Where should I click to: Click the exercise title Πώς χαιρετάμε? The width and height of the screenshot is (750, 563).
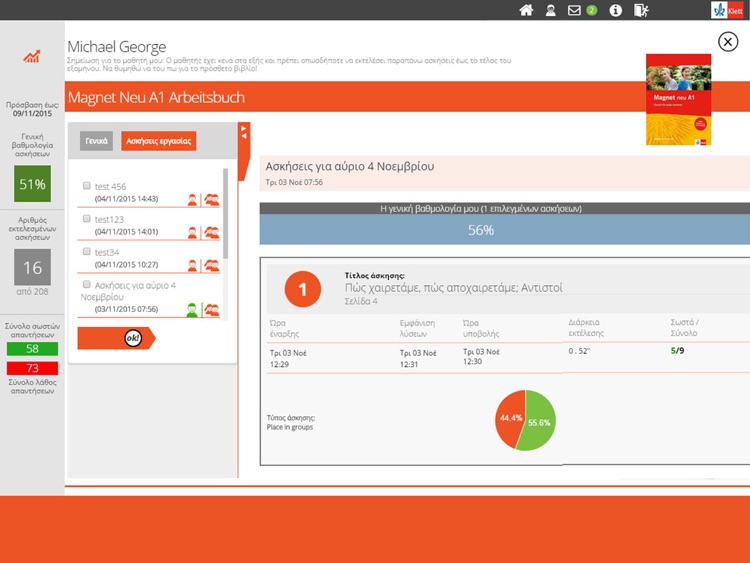click(x=453, y=287)
